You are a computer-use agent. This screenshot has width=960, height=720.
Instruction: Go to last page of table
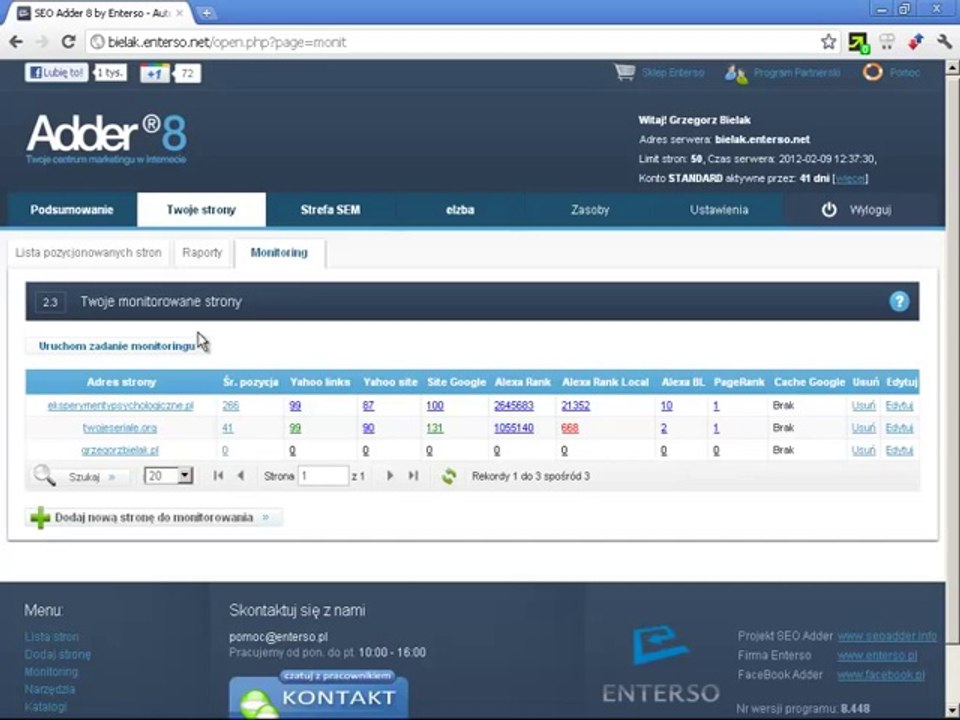pyautogui.click(x=413, y=476)
